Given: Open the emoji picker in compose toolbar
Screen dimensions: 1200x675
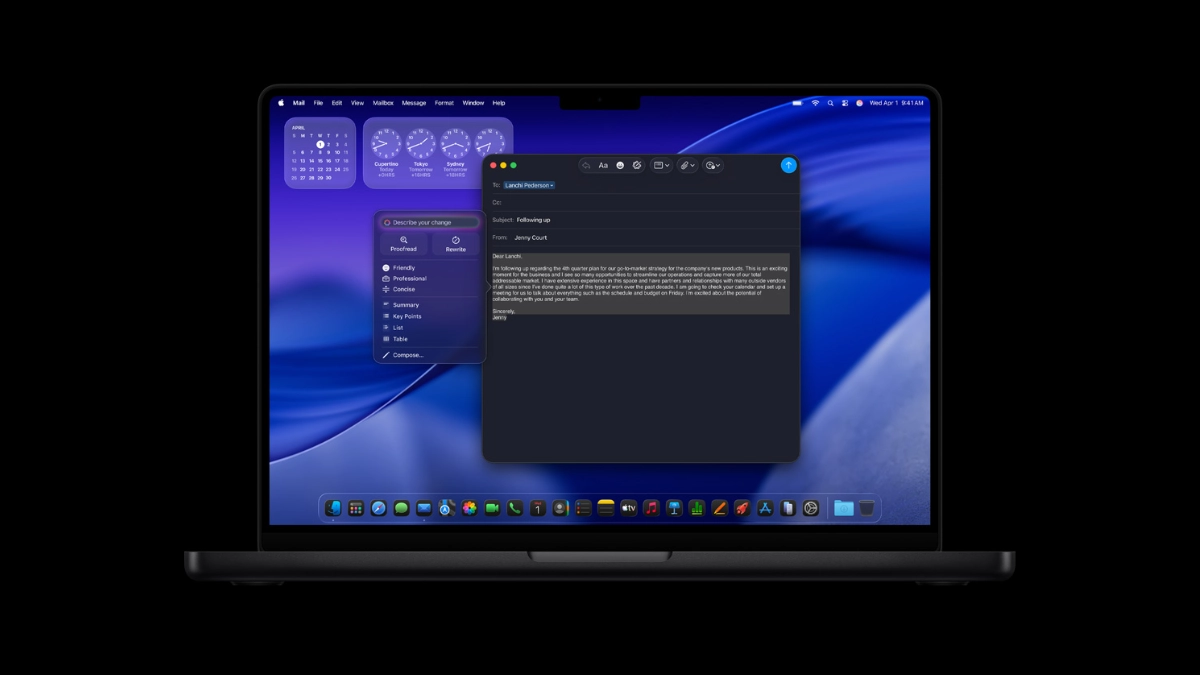Looking at the screenshot, I should 620,165.
